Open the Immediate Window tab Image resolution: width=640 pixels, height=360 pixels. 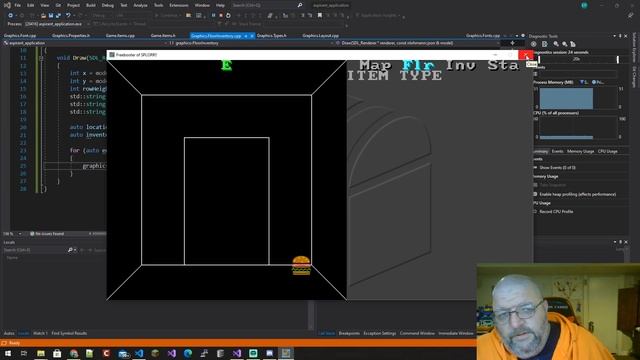(456, 333)
